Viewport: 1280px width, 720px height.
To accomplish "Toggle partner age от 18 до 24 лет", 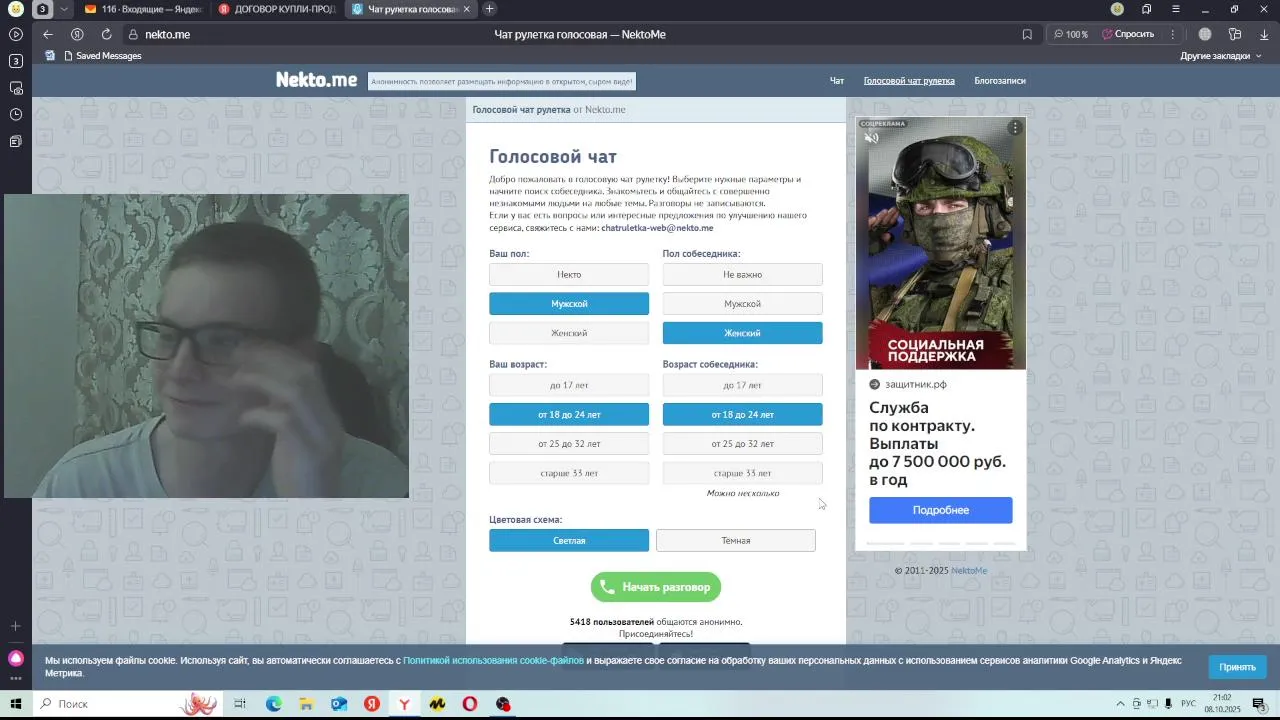I will point(742,414).
